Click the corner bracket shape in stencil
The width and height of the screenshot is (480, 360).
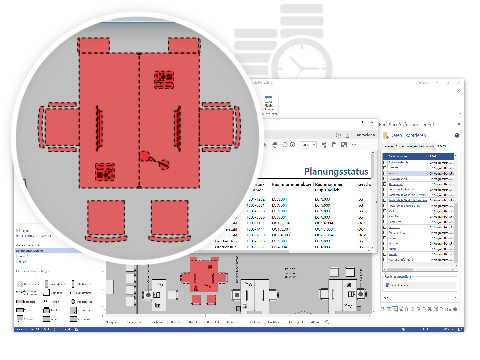[x=46, y=292]
